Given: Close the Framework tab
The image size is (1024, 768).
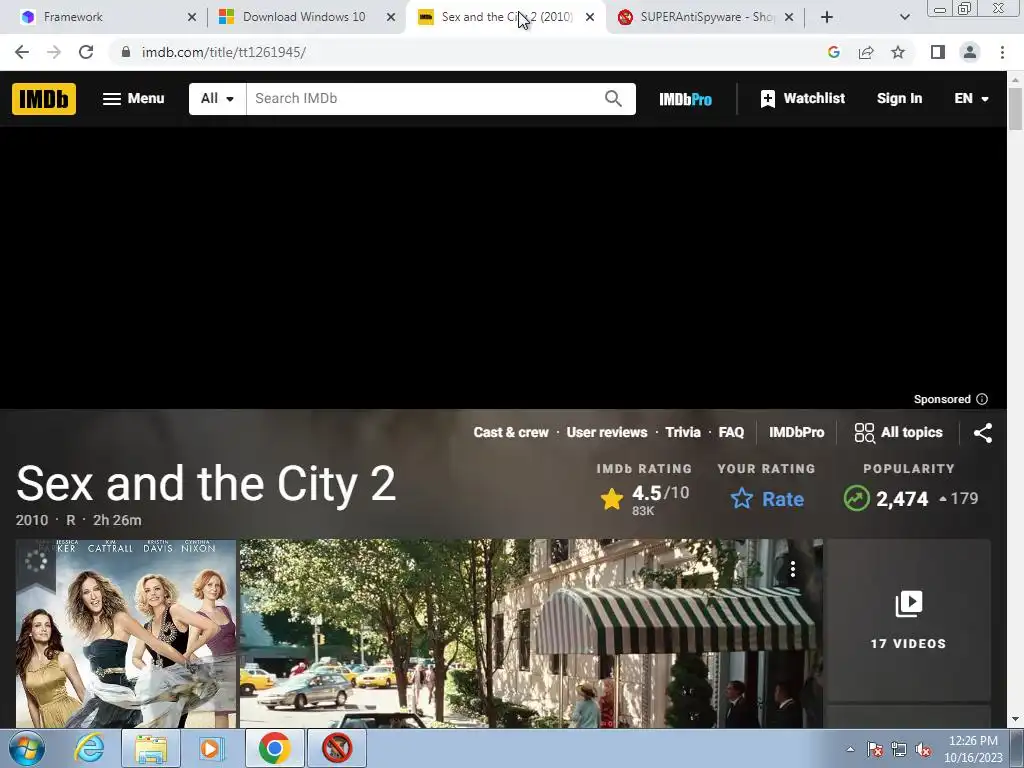Looking at the screenshot, I should coord(192,18).
